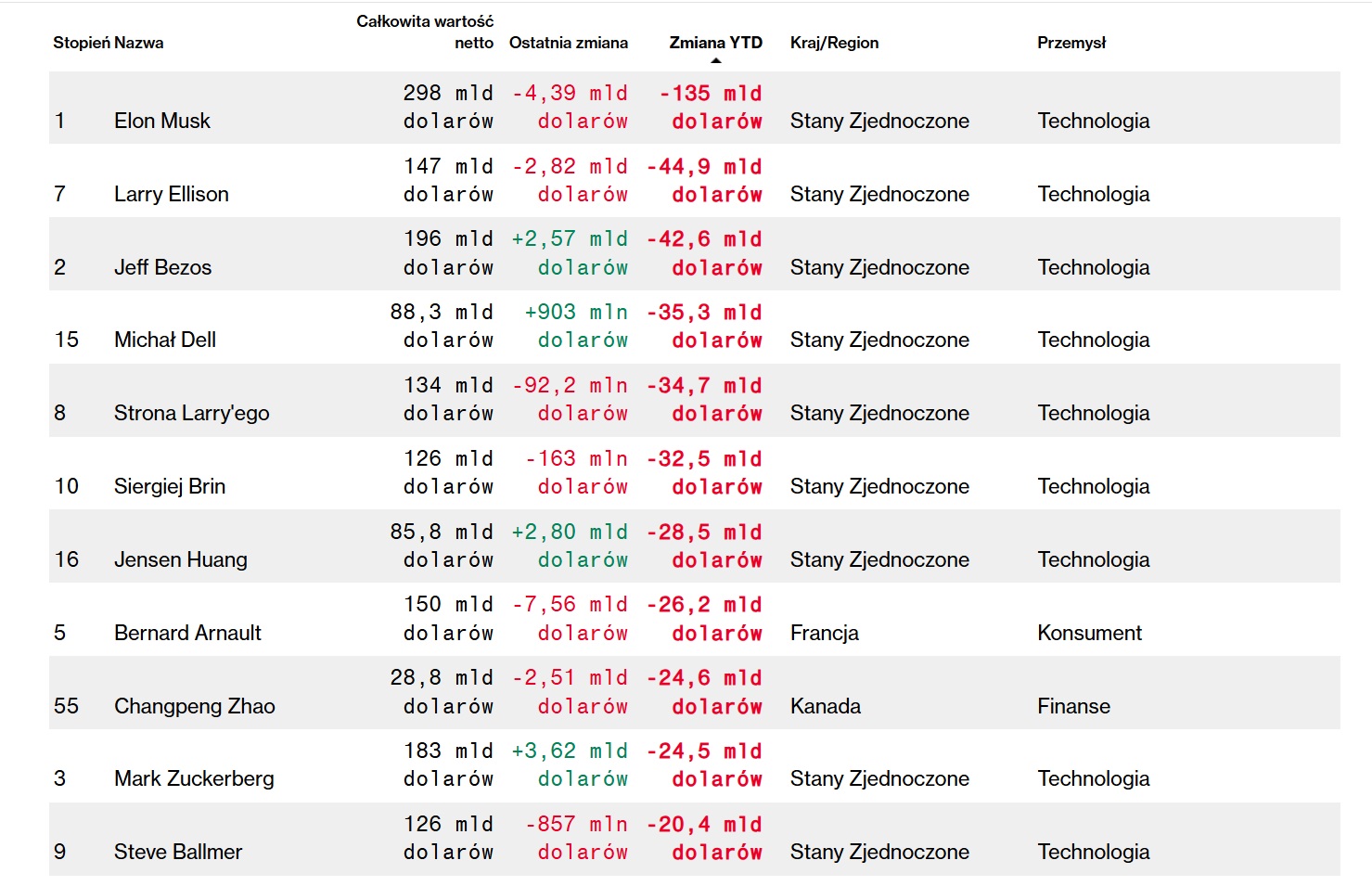Sort by the Zmiana YTD column header
The width and height of the screenshot is (1372, 886).
(715, 43)
